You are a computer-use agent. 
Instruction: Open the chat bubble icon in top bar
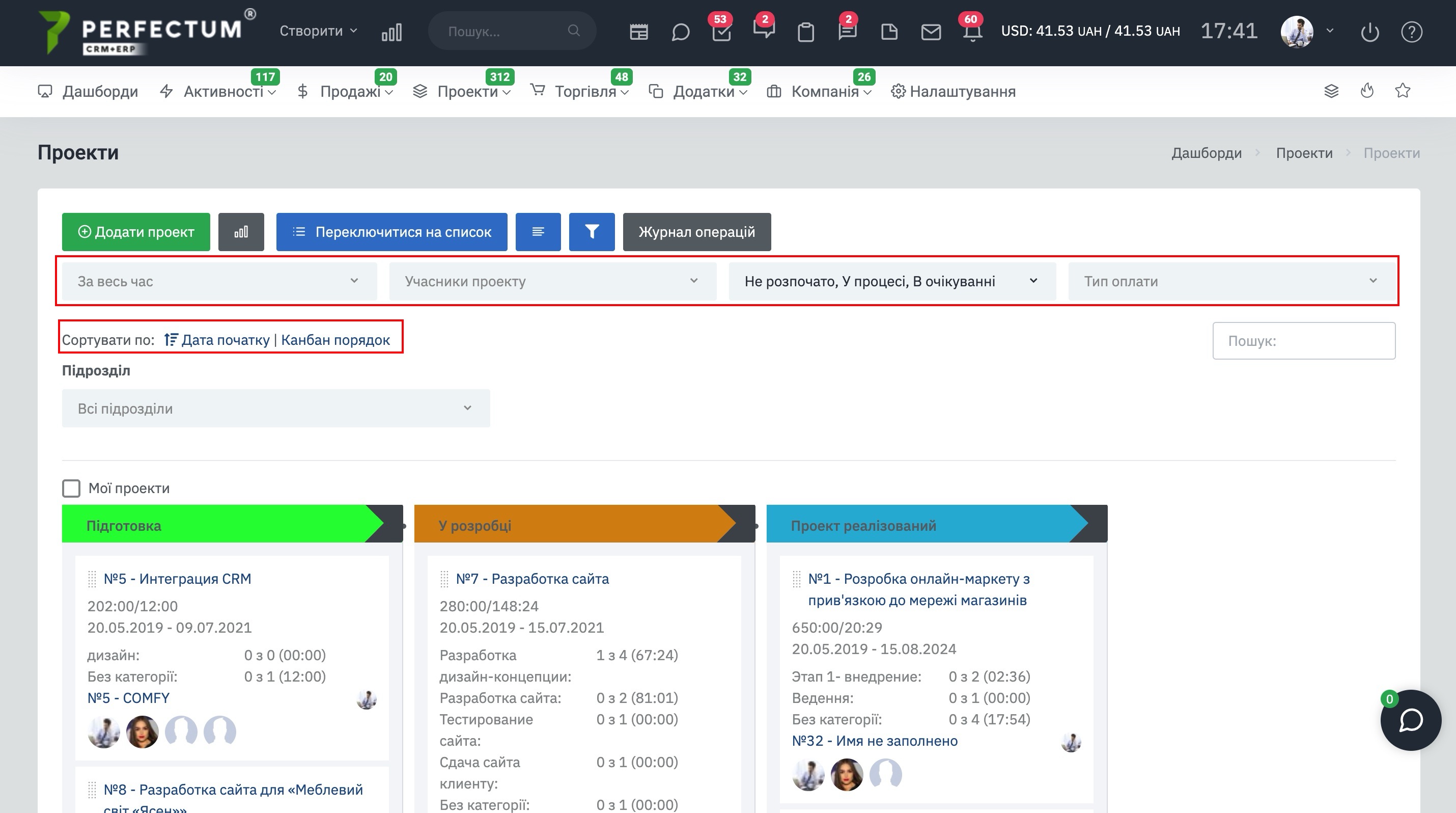pyautogui.click(x=681, y=32)
